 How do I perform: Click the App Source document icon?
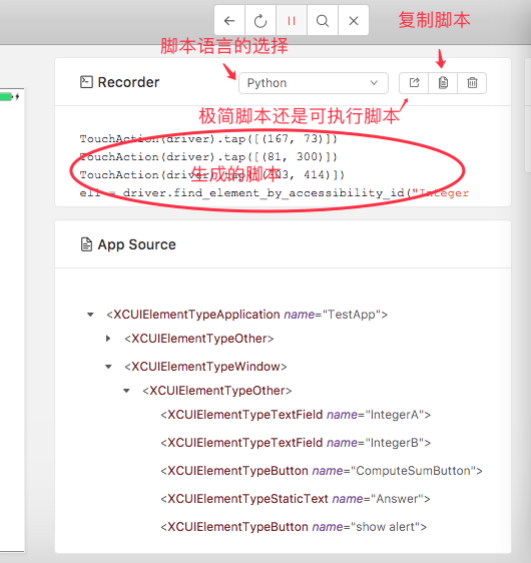(86, 245)
